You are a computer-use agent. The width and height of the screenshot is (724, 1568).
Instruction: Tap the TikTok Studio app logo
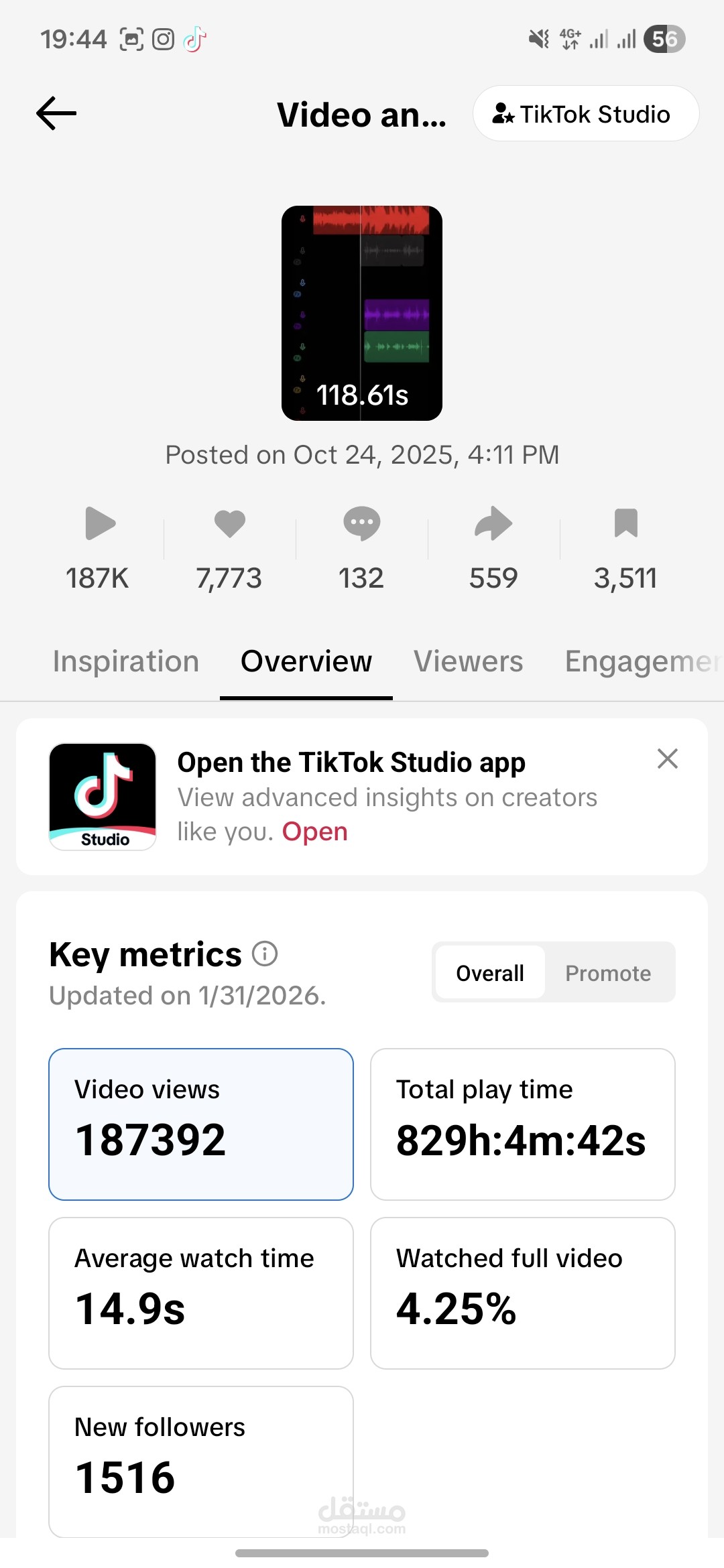[103, 797]
